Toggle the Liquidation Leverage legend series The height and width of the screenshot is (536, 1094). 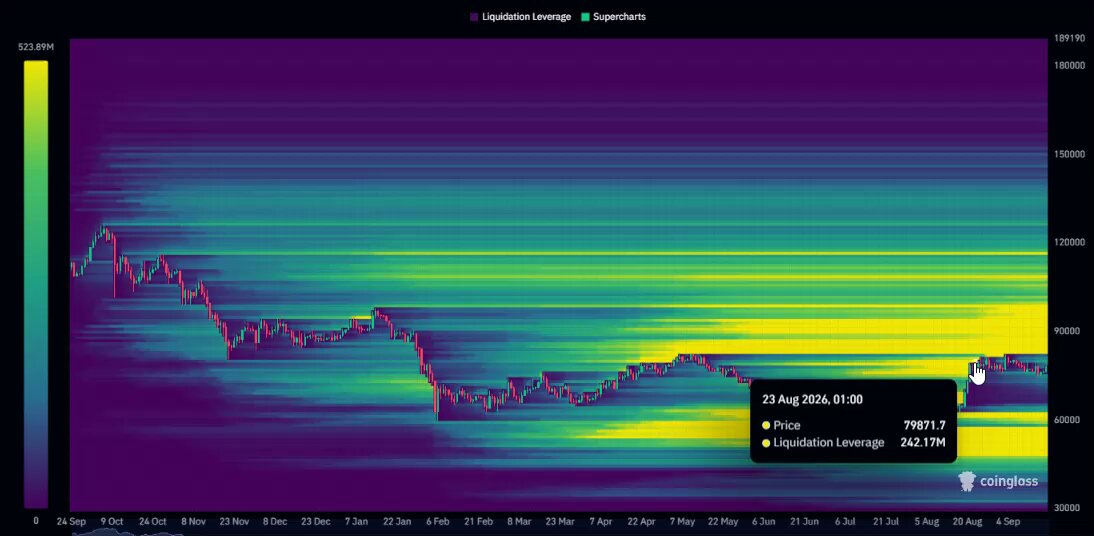pyautogui.click(x=520, y=17)
